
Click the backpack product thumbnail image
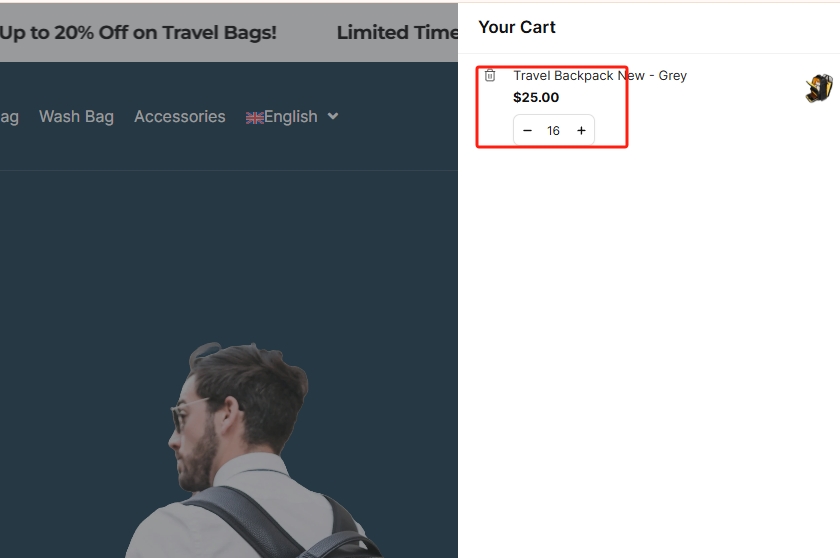pyautogui.click(x=819, y=88)
